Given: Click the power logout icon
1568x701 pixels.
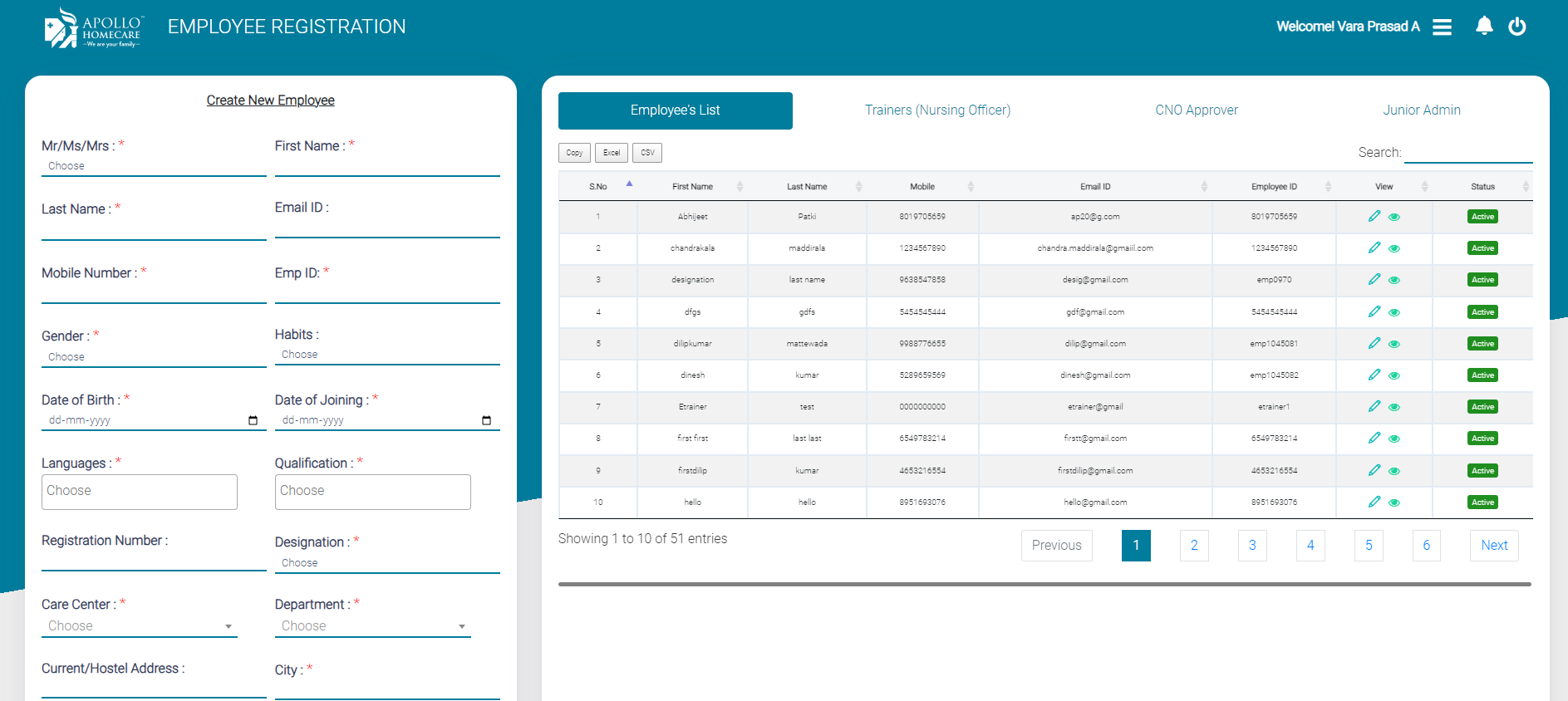Looking at the screenshot, I should click(1517, 27).
